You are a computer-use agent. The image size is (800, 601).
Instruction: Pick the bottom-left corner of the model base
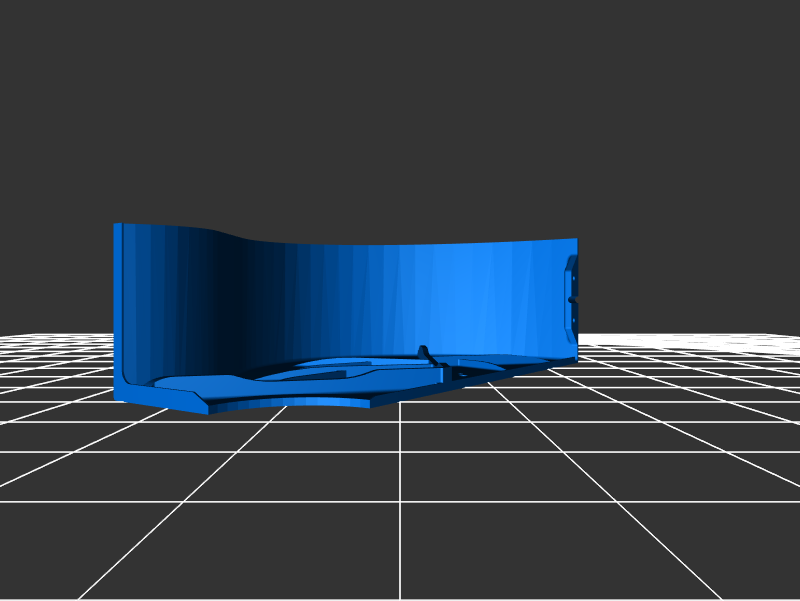tap(116, 399)
